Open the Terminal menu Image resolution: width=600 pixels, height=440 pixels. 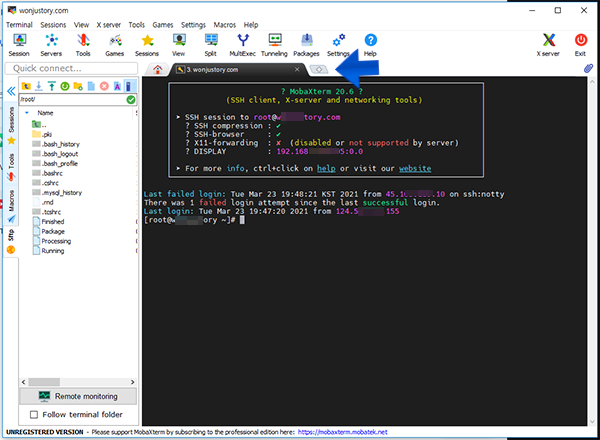coord(19,25)
